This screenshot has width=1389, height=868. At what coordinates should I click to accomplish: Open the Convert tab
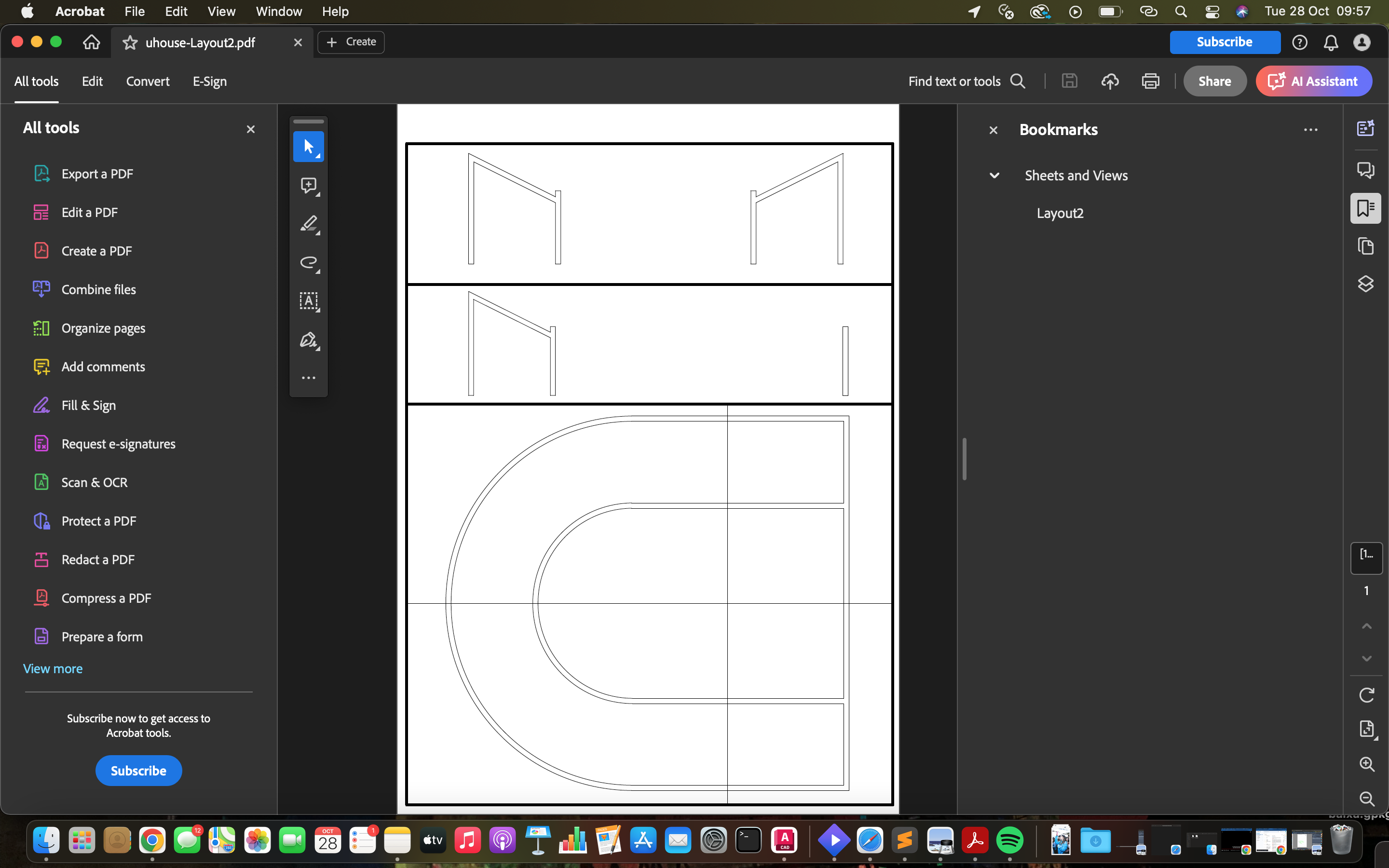point(148,81)
